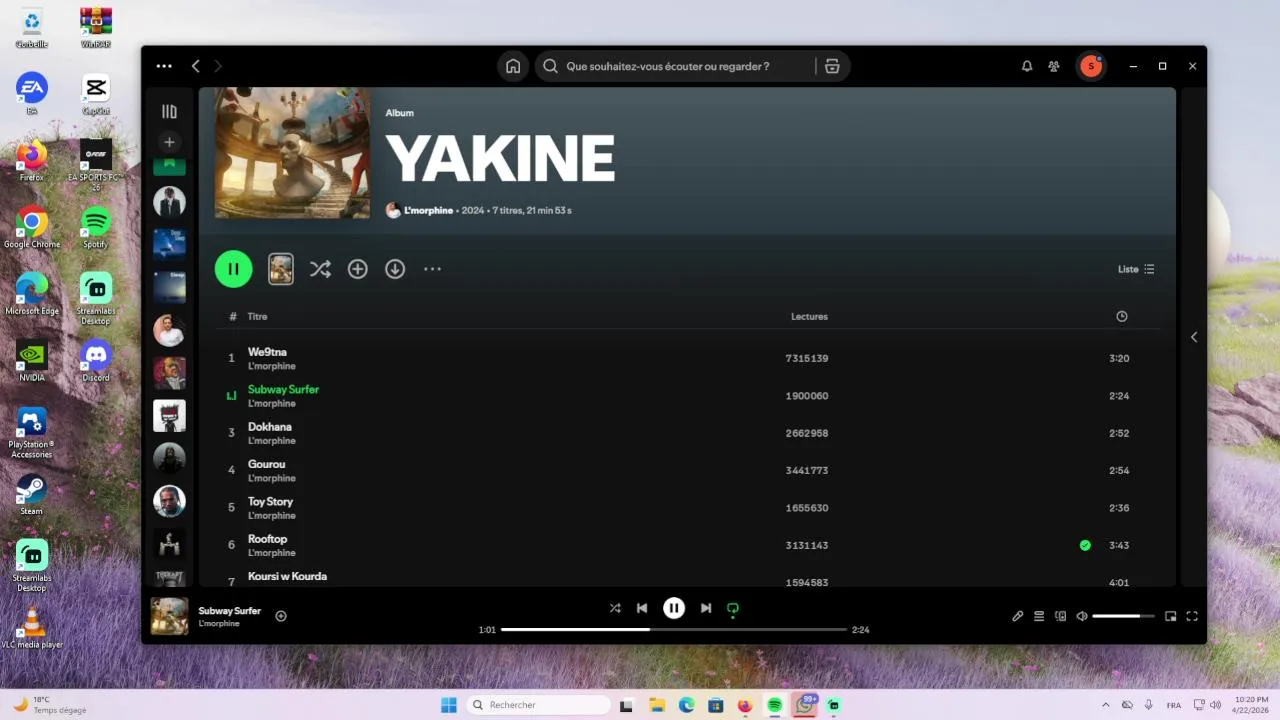The height and width of the screenshot is (720, 1280).
Task: Open the Browse icon in the search bar
Action: click(832, 66)
